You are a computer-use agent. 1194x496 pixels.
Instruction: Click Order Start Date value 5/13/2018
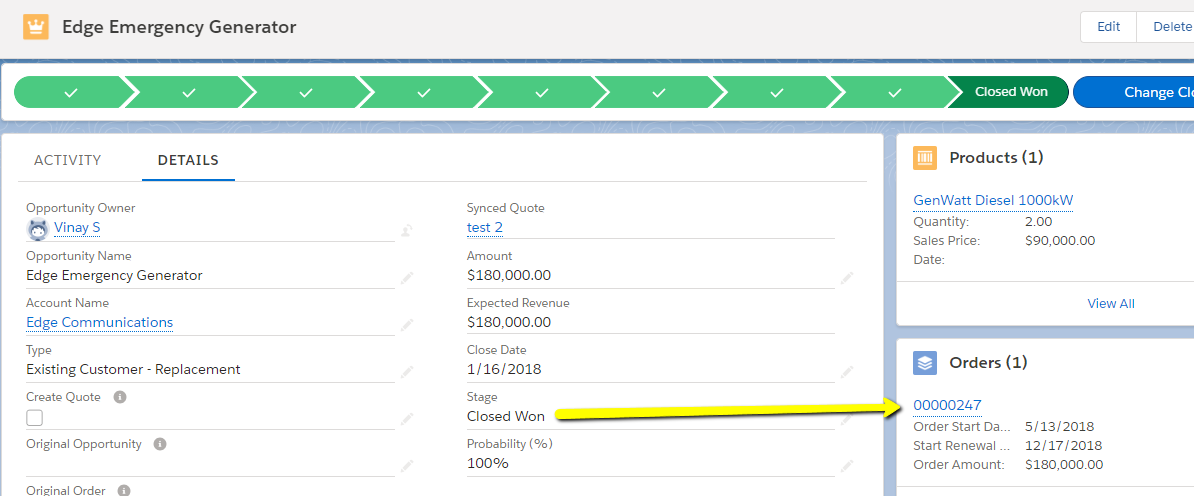(x=1058, y=426)
